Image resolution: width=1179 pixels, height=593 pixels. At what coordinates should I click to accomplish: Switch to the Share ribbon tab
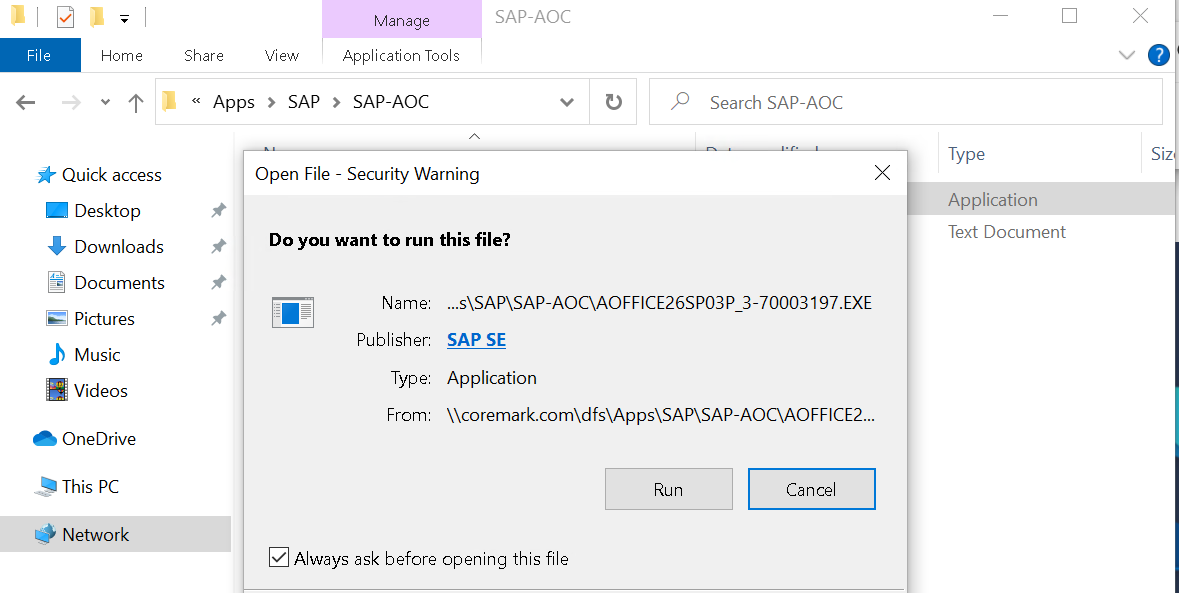tap(203, 56)
